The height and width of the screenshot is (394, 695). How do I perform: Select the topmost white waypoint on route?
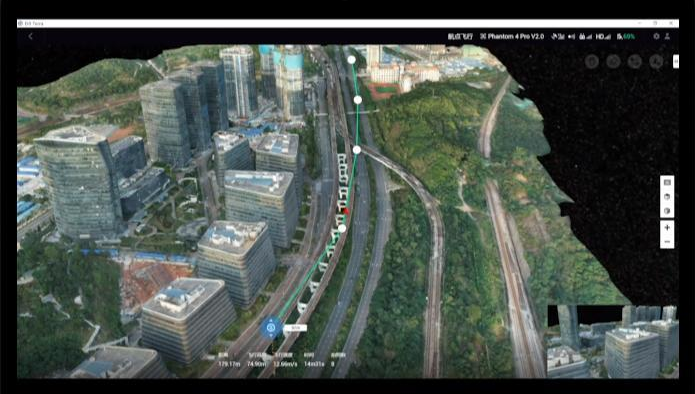(x=351, y=59)
